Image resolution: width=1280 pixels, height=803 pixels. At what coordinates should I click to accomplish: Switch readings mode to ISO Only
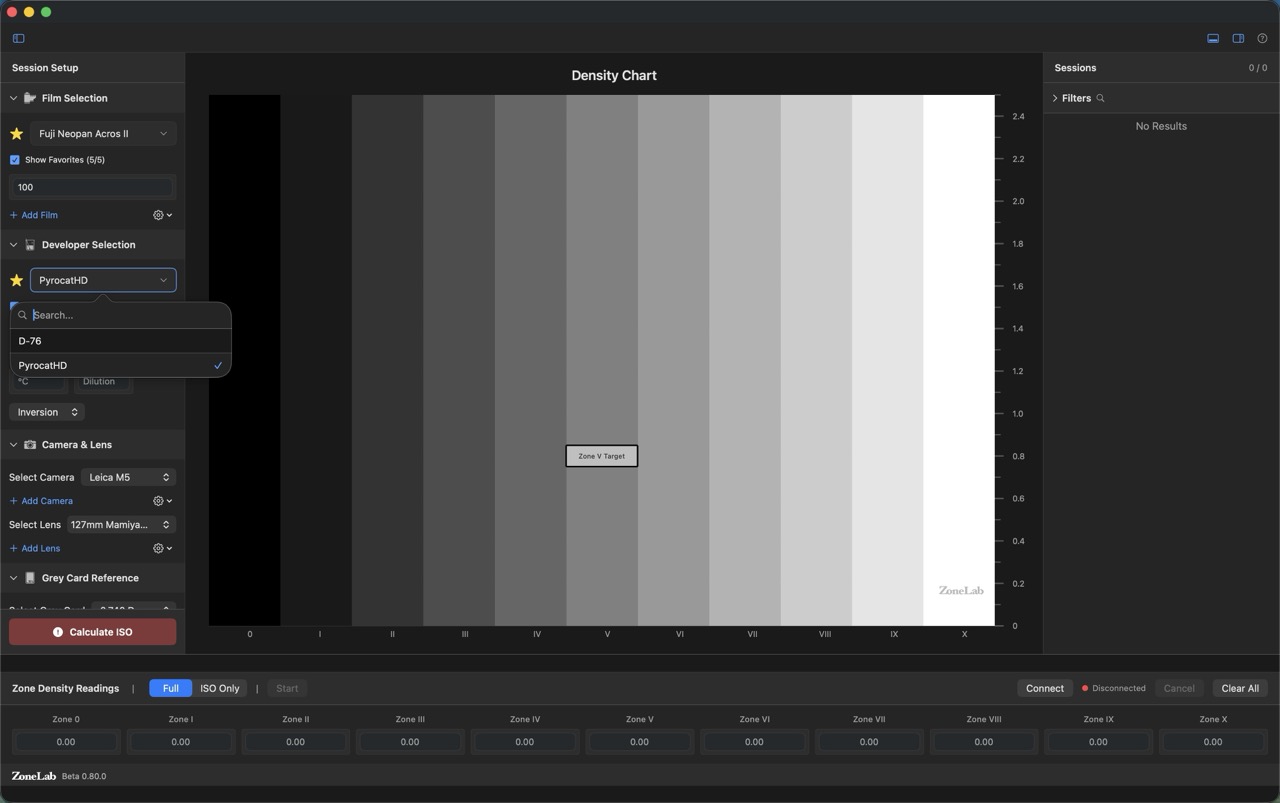pyautogui.click(x=220, y=688)
